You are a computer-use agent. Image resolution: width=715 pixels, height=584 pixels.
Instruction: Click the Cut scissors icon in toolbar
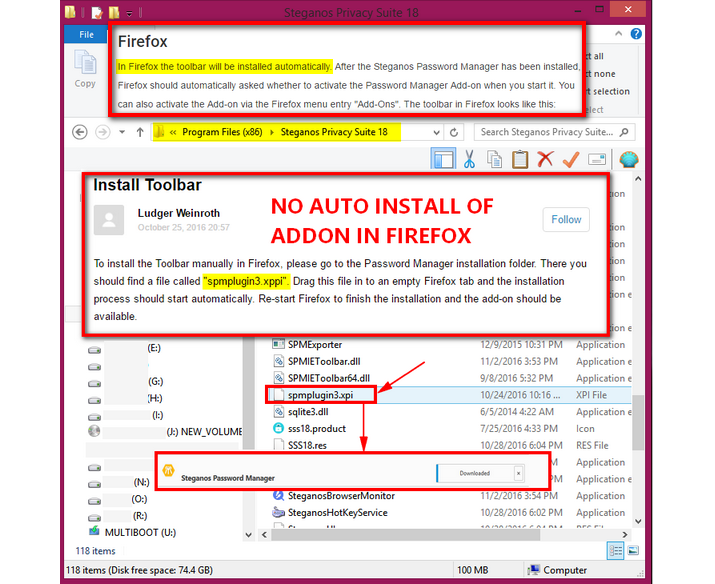(x=468, y=159)
